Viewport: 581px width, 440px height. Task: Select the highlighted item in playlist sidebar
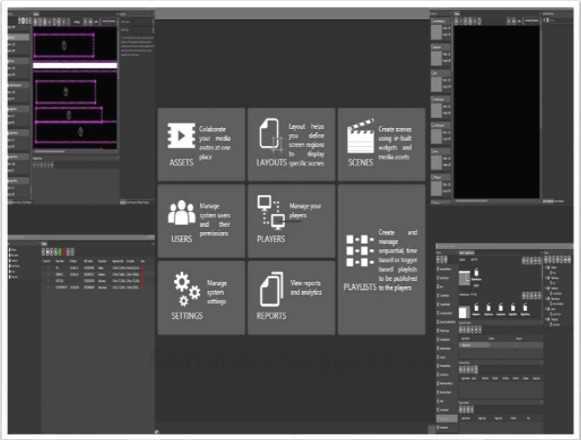pos(447,419)
